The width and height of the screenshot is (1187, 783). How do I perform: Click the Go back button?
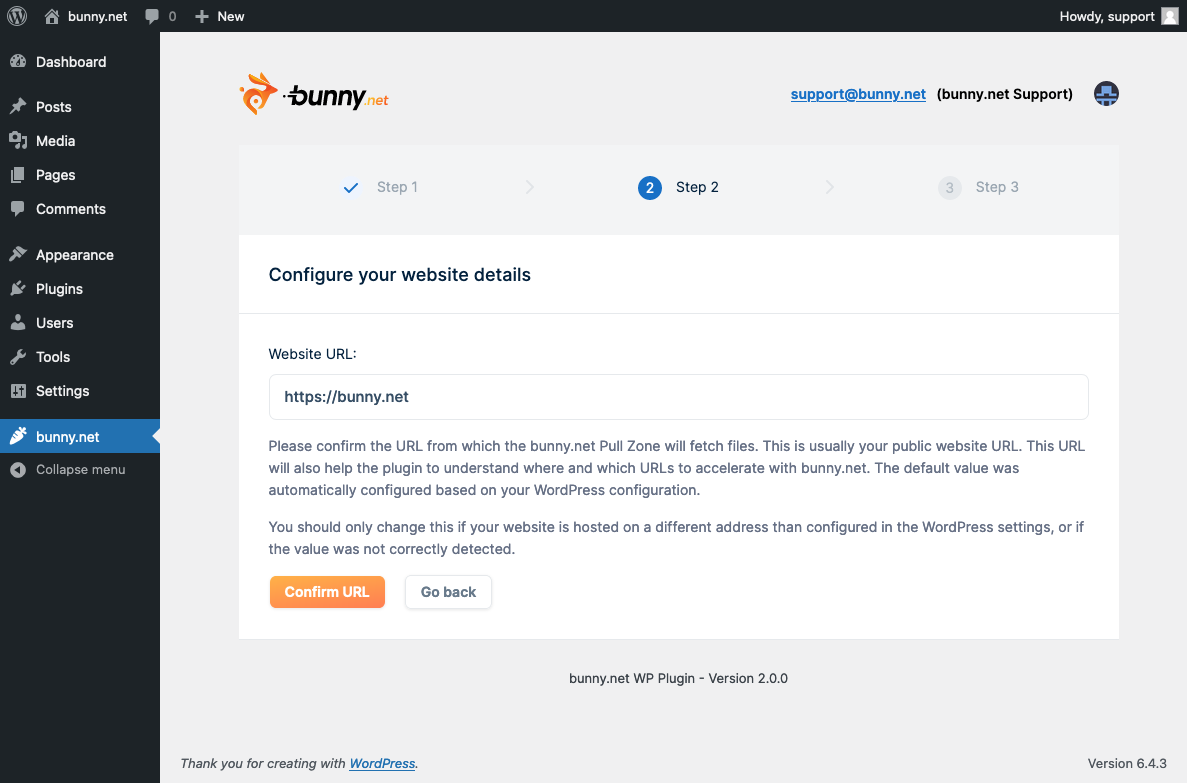pyautogui.click(x=447, y=591)
